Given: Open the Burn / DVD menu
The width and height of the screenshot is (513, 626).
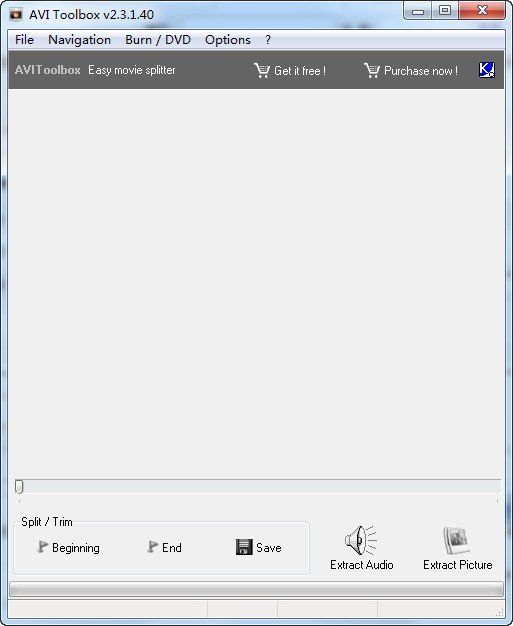Looking at the screenshot, I should tap(158, 40).
